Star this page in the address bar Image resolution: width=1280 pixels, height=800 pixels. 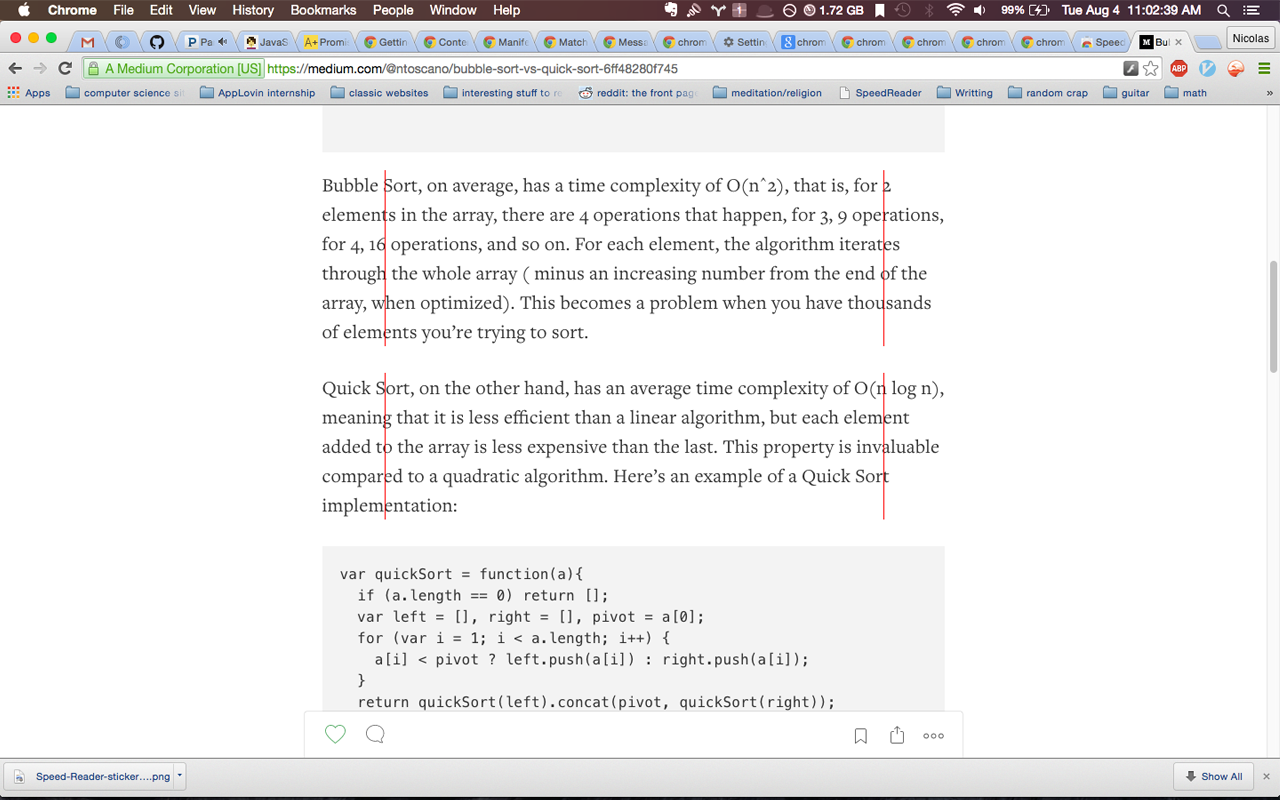pos(1151,68)
